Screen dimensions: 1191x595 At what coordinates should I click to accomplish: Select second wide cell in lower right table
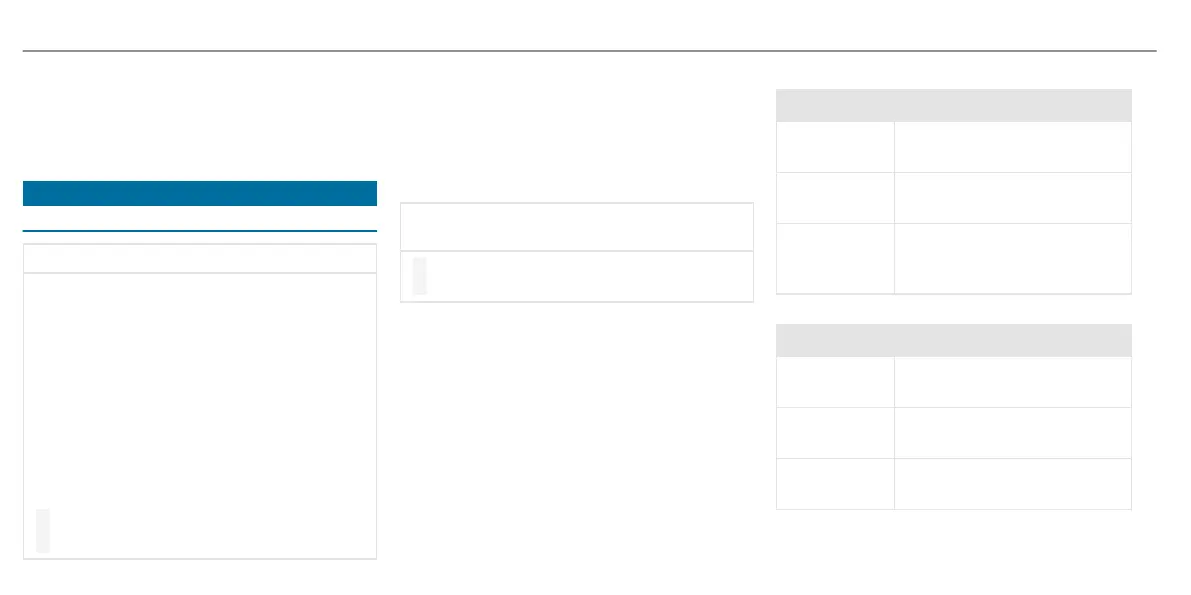tap(1013, 432)
